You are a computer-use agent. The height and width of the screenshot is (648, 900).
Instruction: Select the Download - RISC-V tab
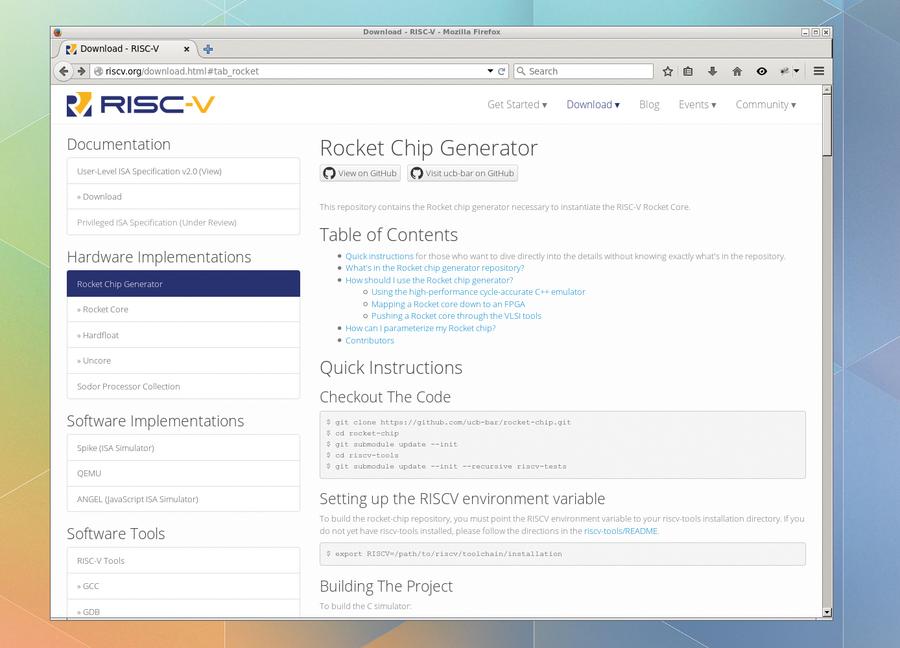[x=127, y=49]
